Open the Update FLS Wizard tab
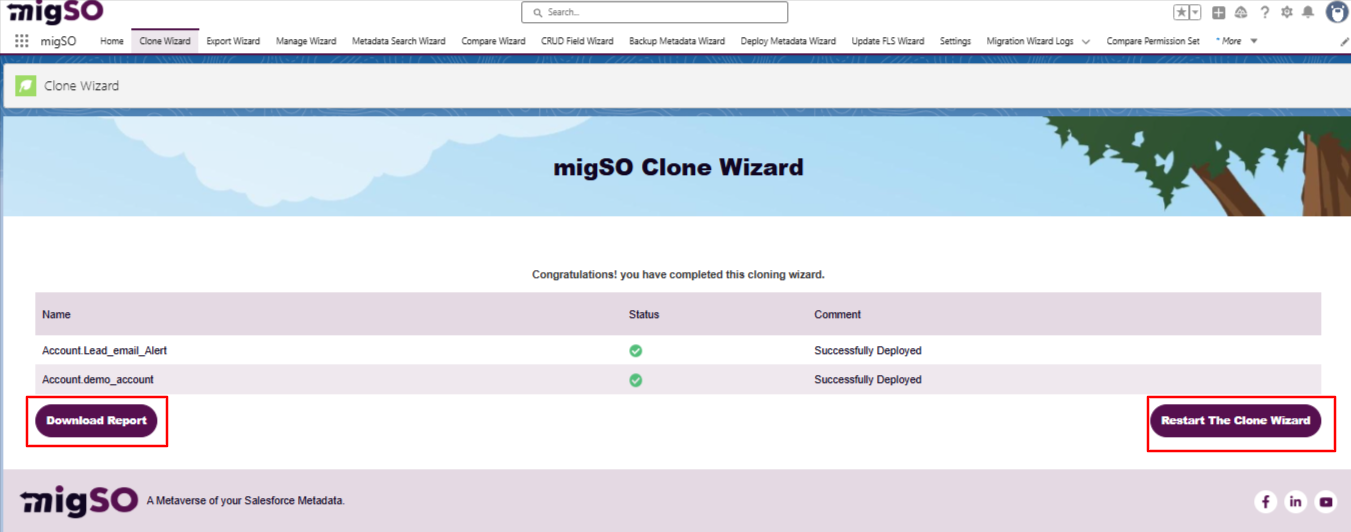 [x=888, y=41]
